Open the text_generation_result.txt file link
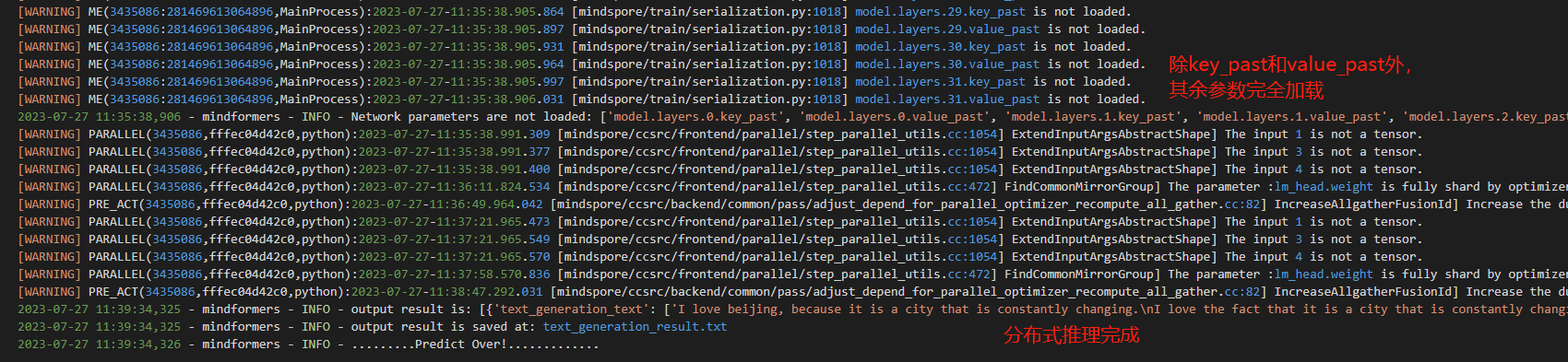 click(635, 327)
